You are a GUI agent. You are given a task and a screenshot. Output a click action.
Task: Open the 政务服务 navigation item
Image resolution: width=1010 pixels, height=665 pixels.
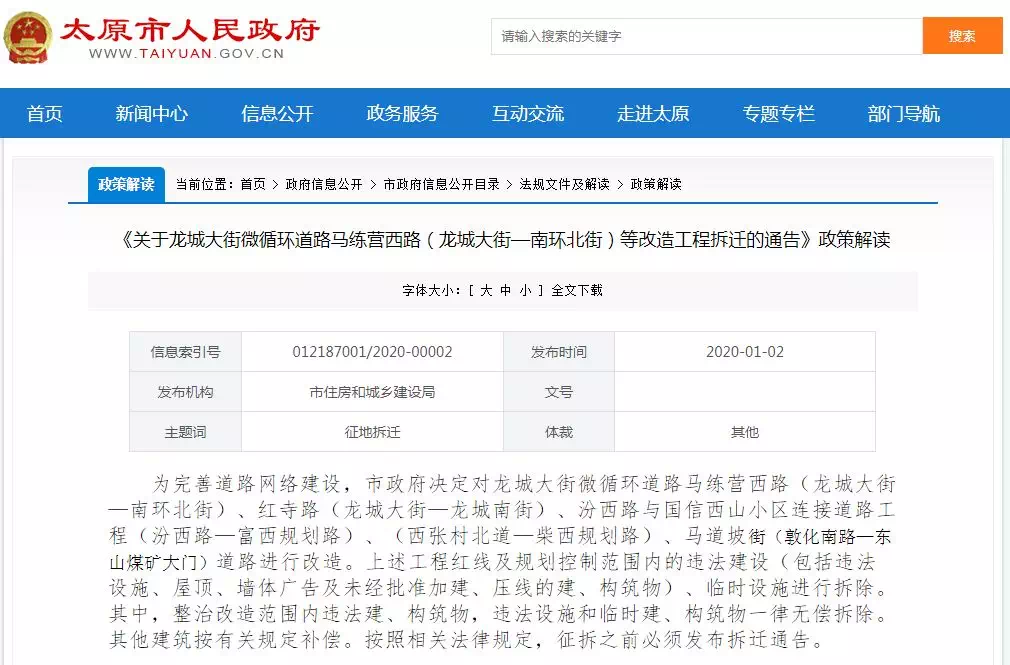[403, 113]
